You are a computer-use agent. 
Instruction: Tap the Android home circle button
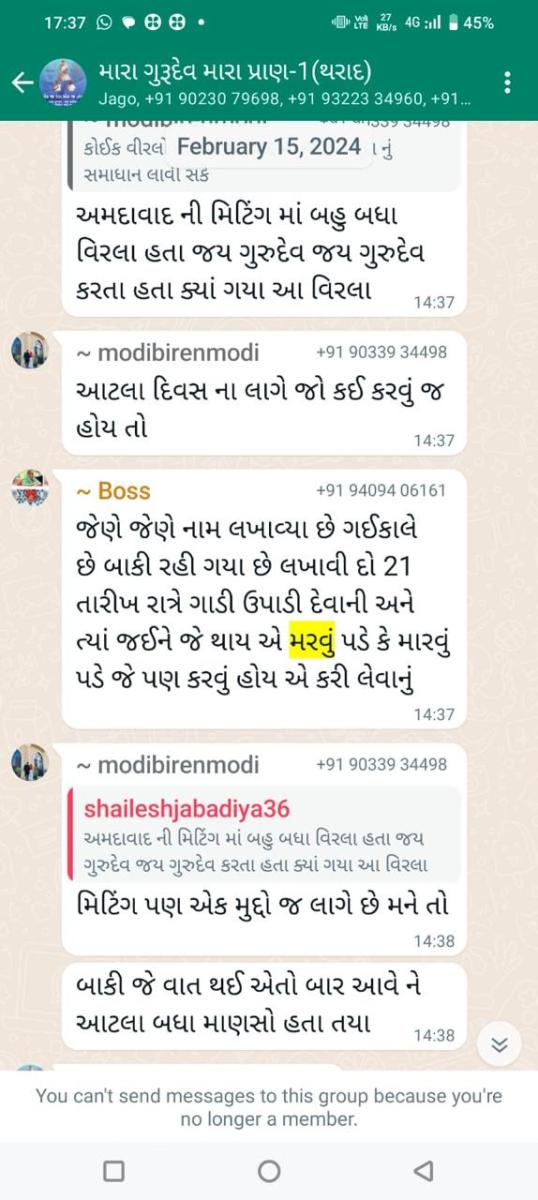[269, 1170]
